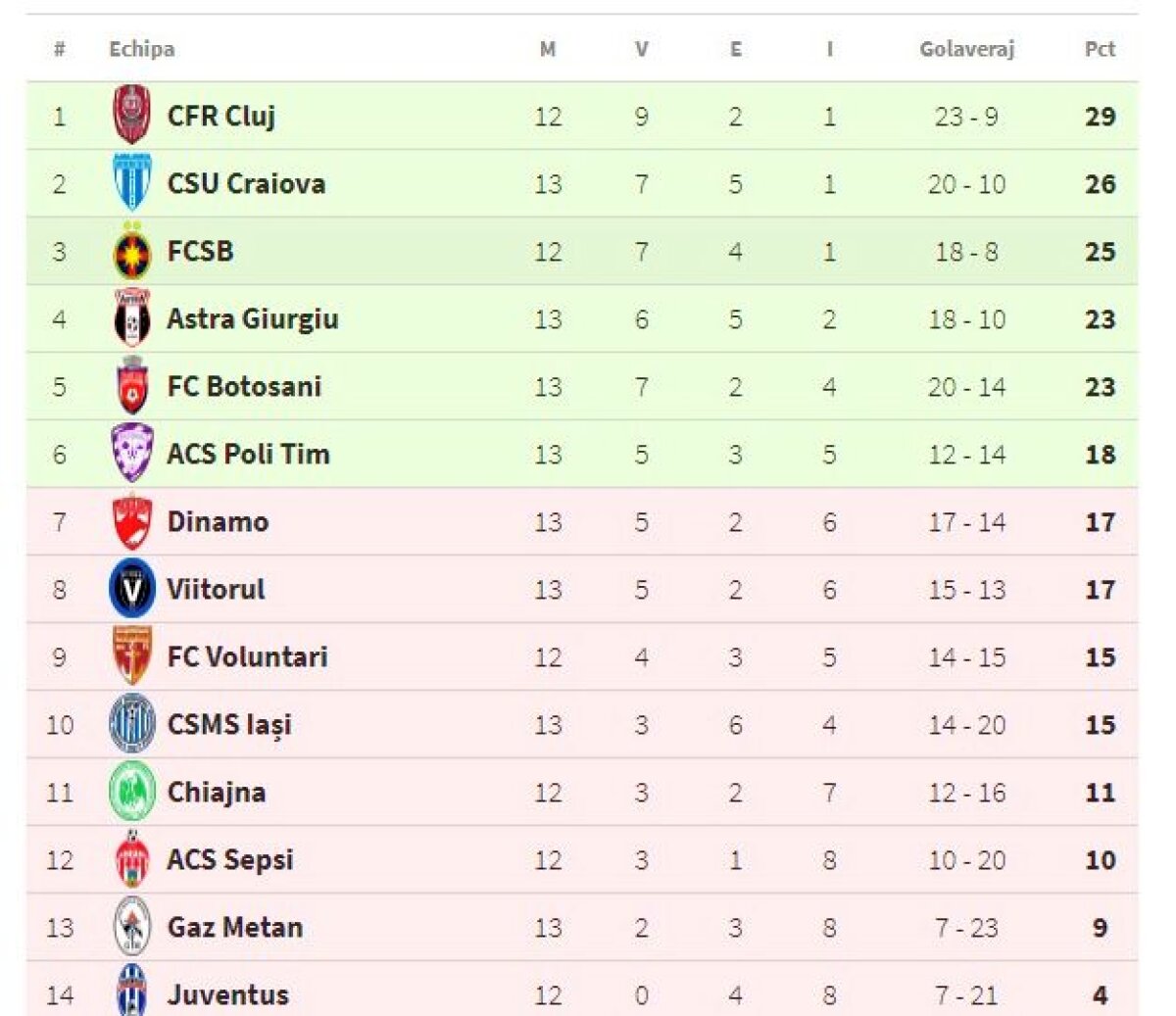Image resolution: width=1176 pixels, height=1016 pixels.
Task: Open the Juventus team name link
Action: pos(228,995)
